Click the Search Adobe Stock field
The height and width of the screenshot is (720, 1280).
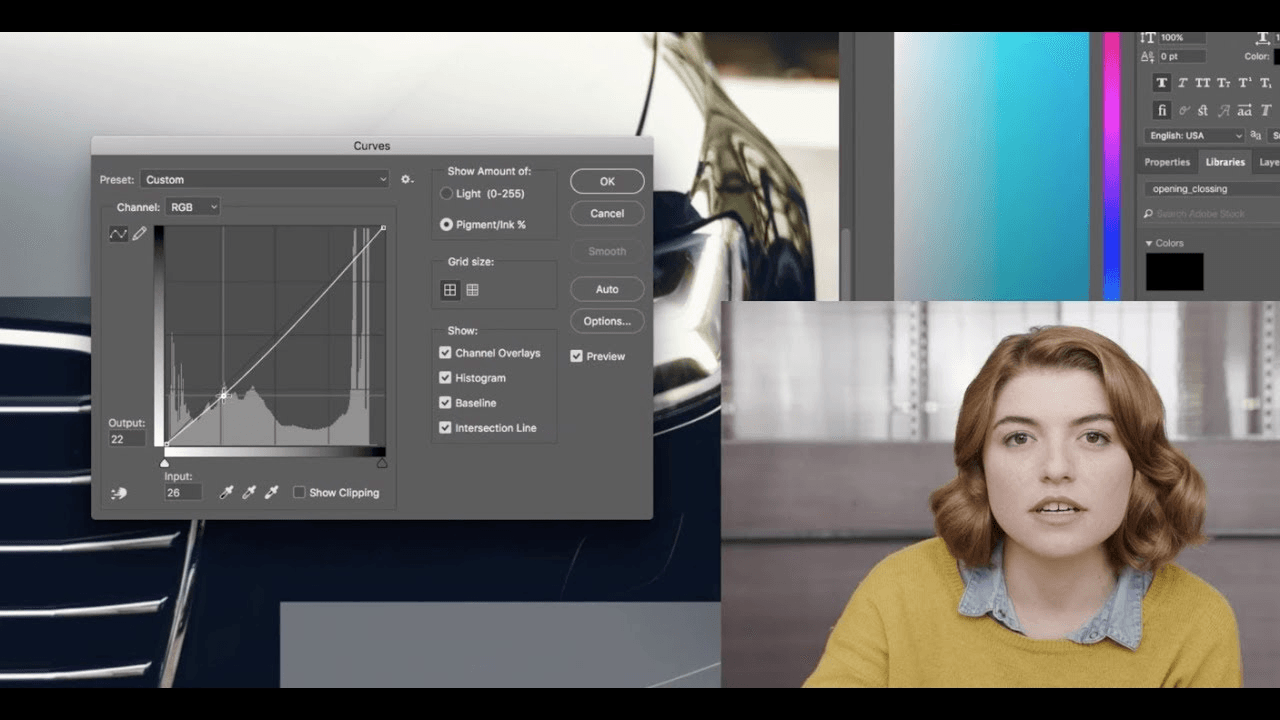[x=1212, y=214]
